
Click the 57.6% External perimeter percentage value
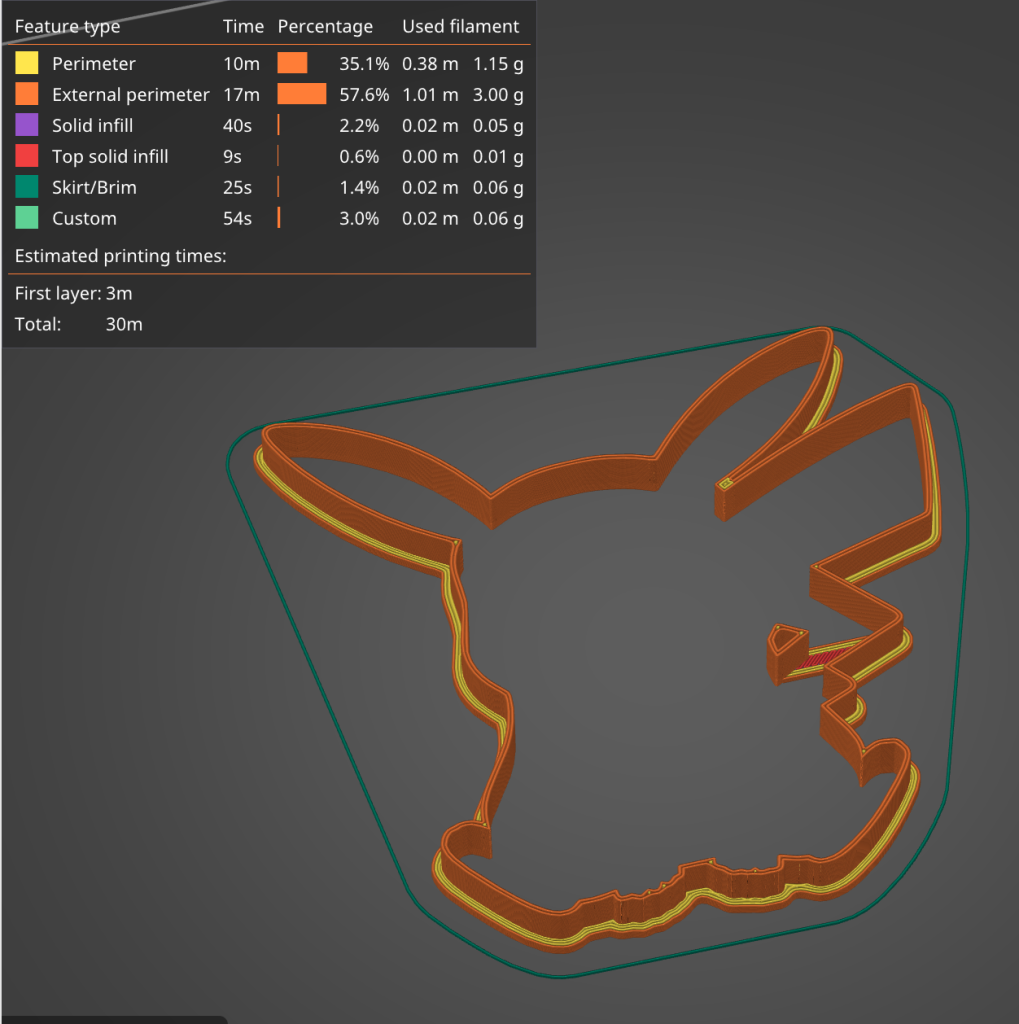pyautogui.click(x=364, y=95)
